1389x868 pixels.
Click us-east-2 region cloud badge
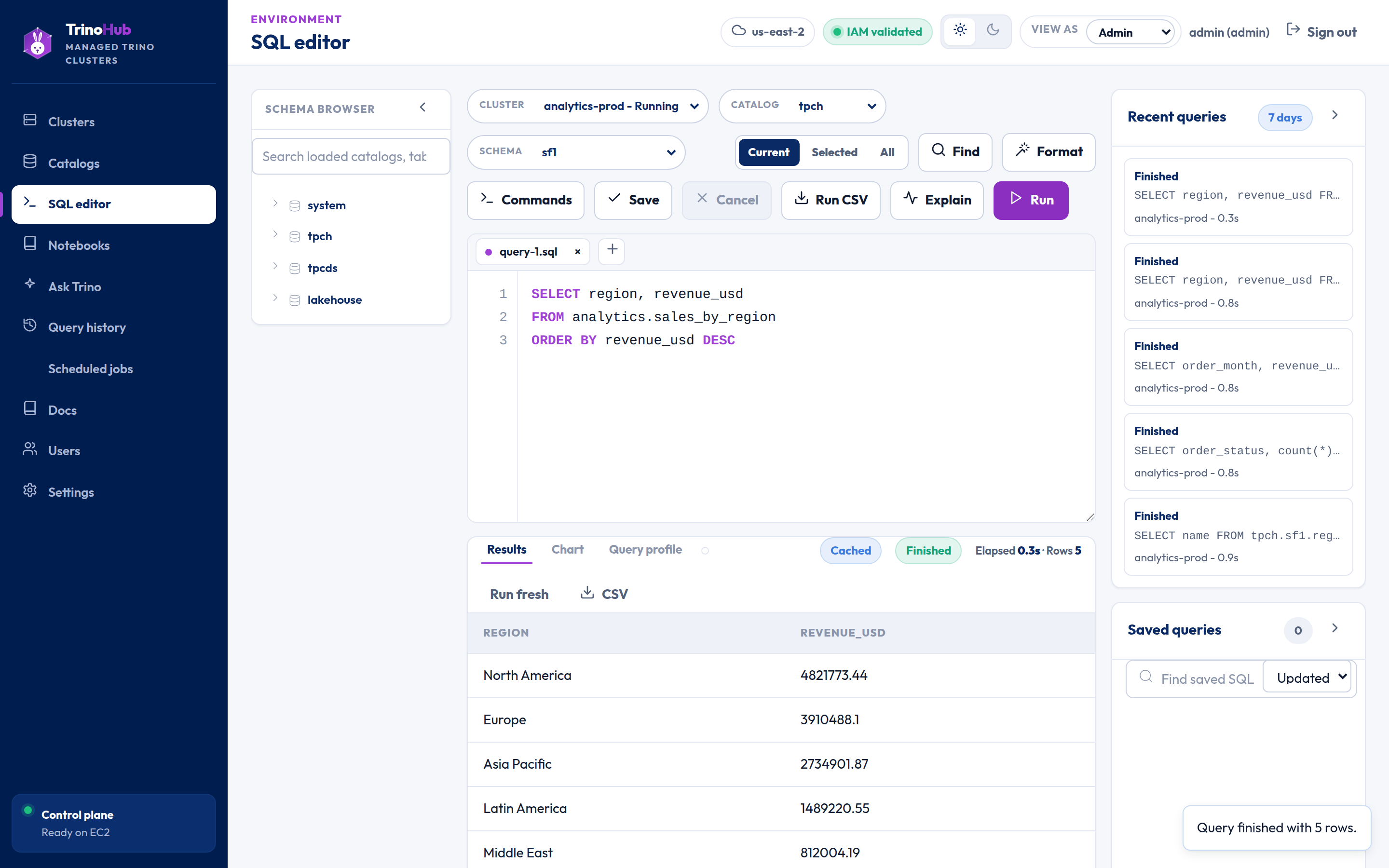click(x=767, y=32)
